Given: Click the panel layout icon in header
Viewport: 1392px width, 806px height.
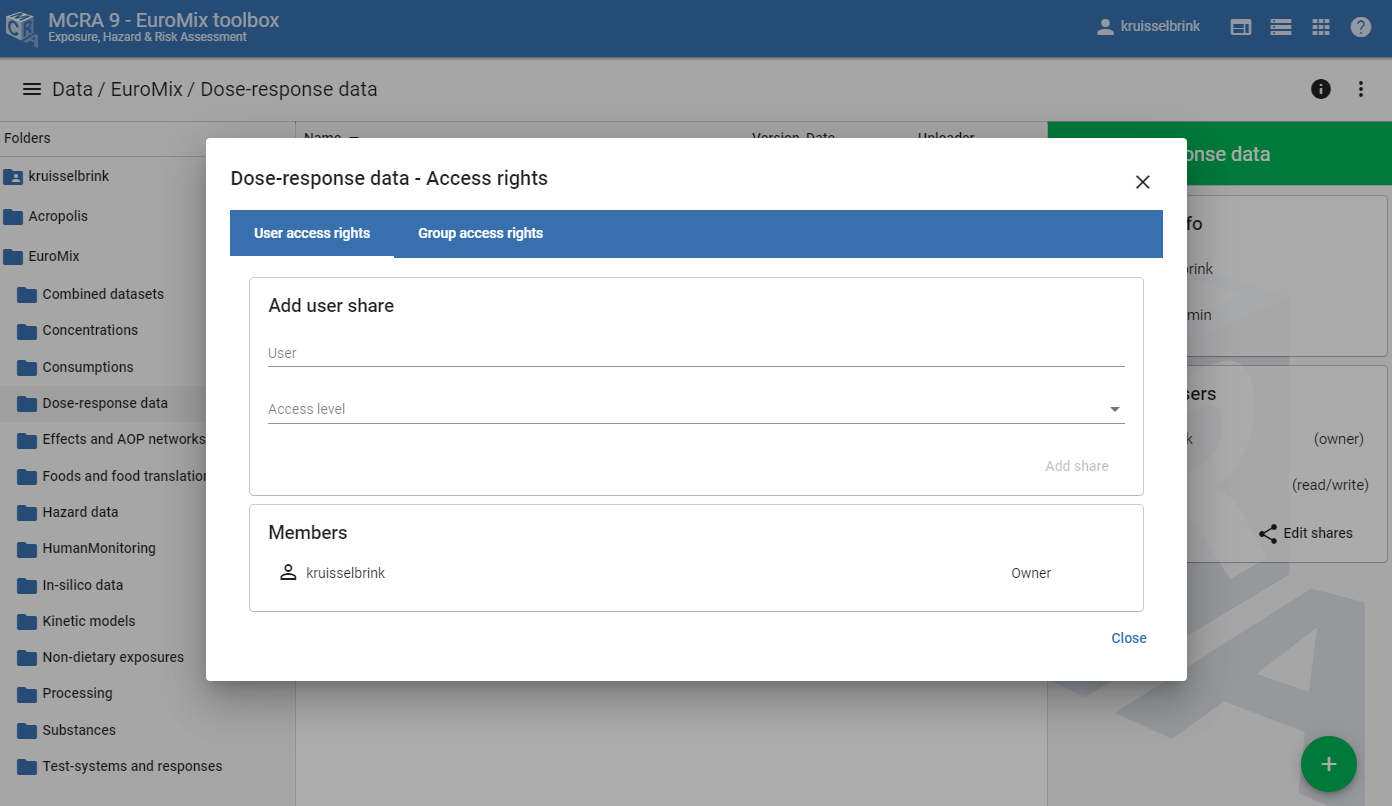Looking at the screenshot, I should 1240,27.
